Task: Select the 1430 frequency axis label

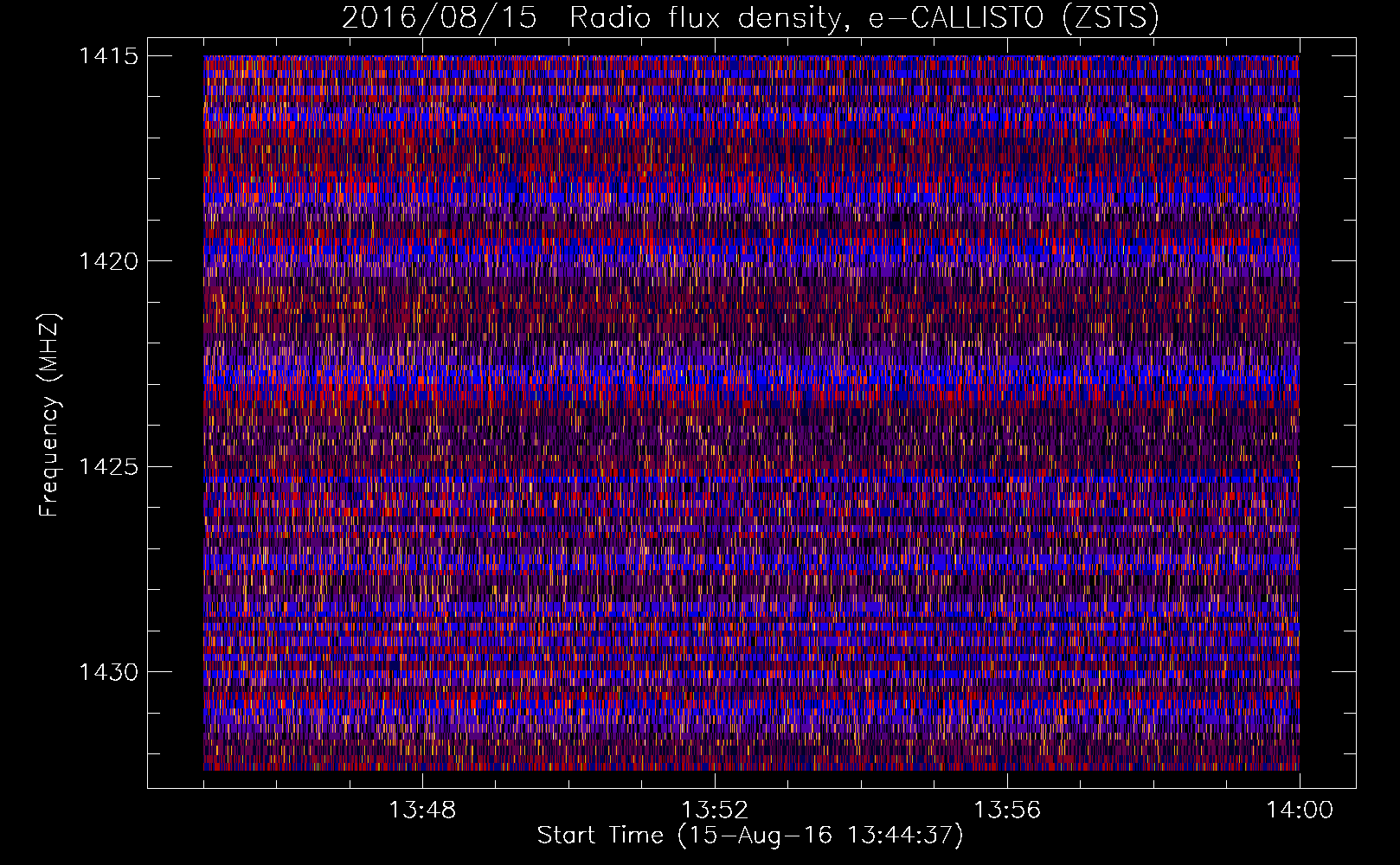Action: click(x=108, y=672)
